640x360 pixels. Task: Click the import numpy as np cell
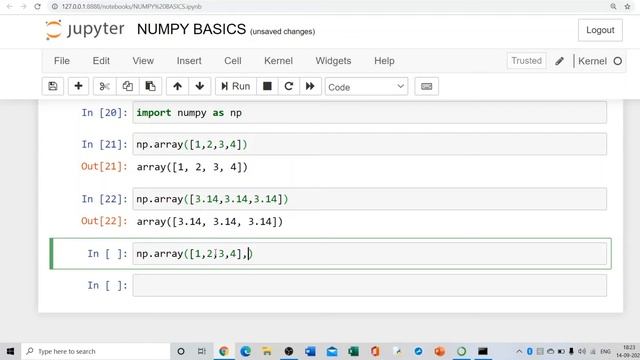coord(369,113)
